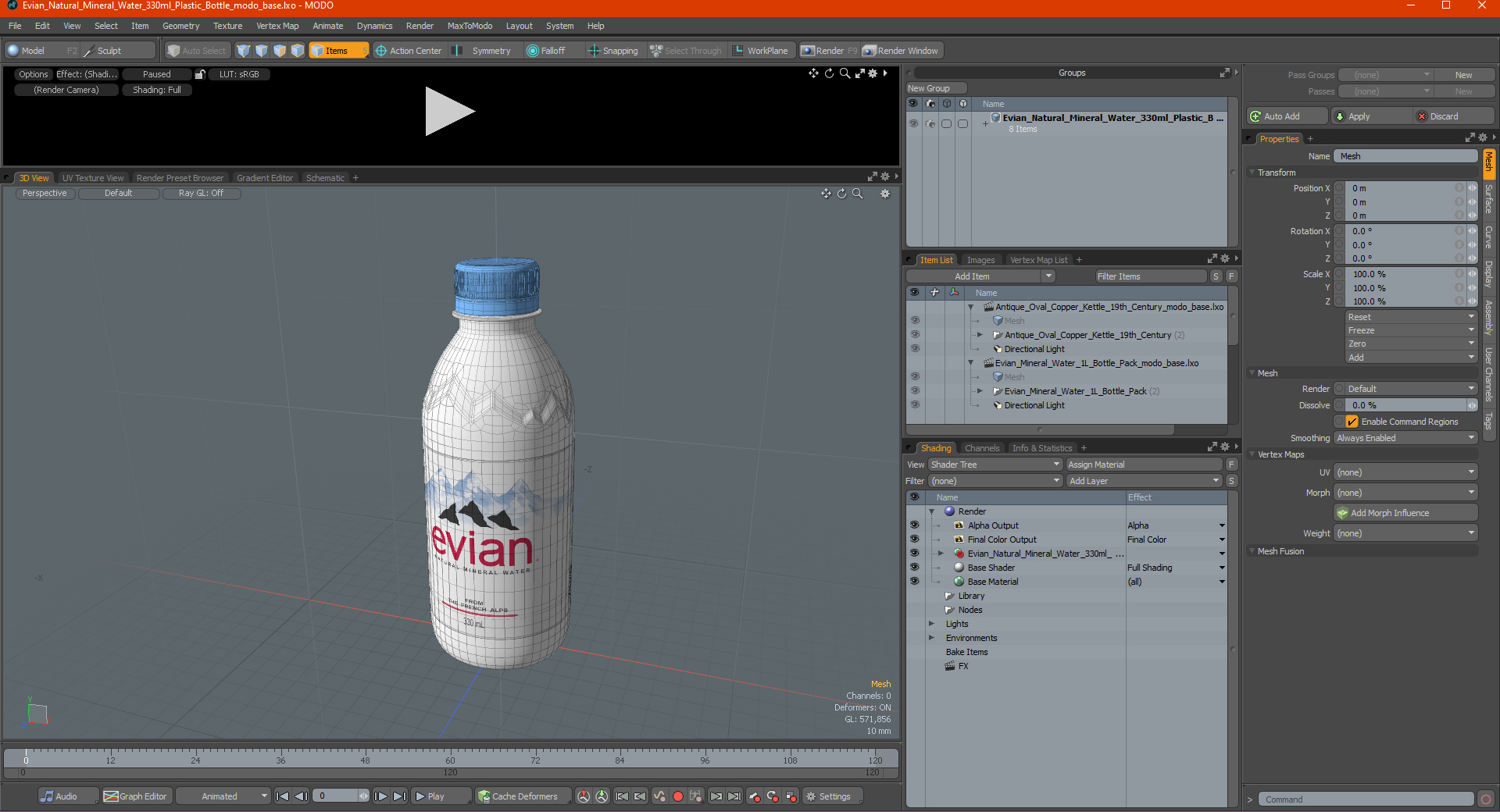Go to last frame button

click(x=399, y=796)
